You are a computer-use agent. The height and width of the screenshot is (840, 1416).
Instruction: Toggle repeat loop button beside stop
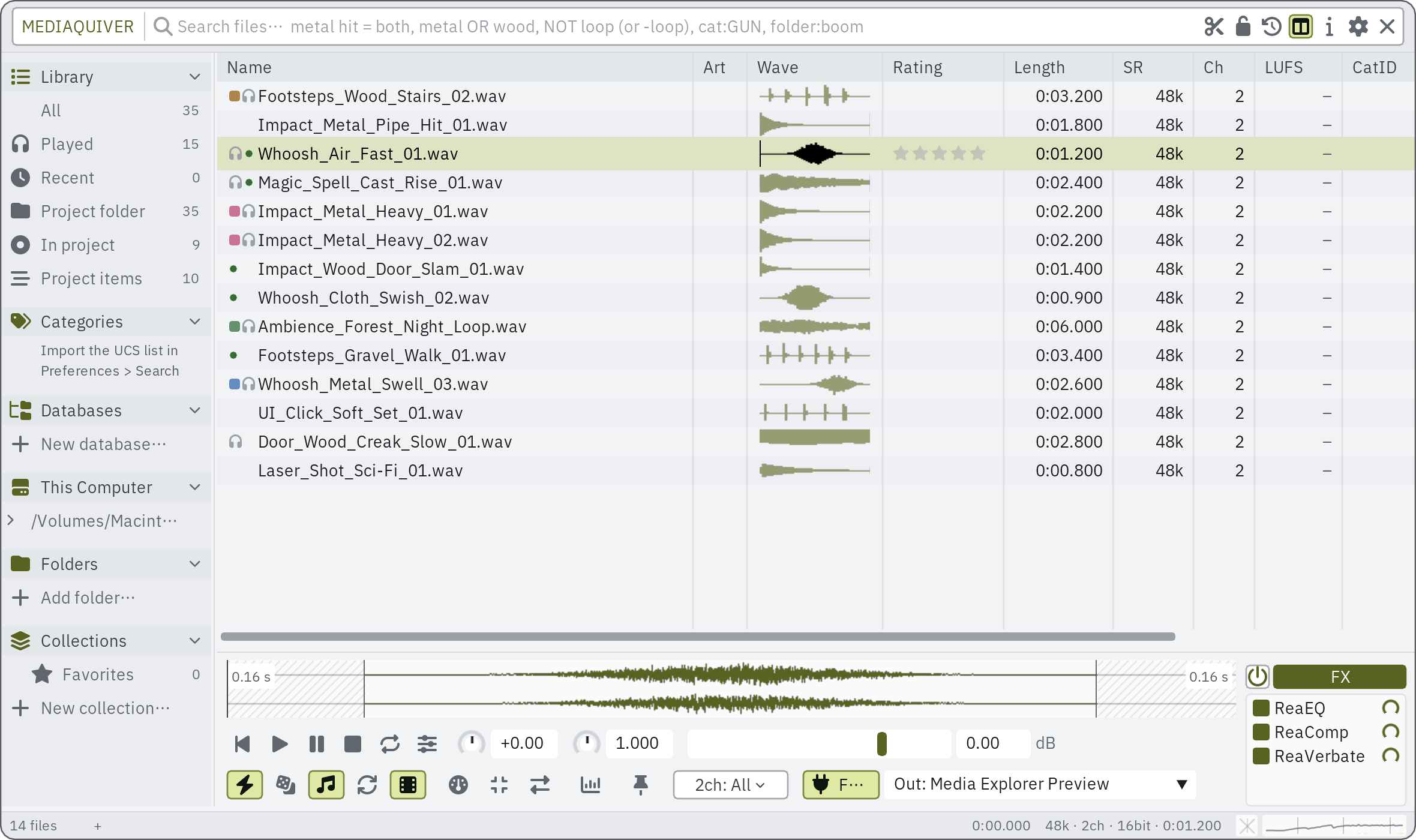(390, 744)
